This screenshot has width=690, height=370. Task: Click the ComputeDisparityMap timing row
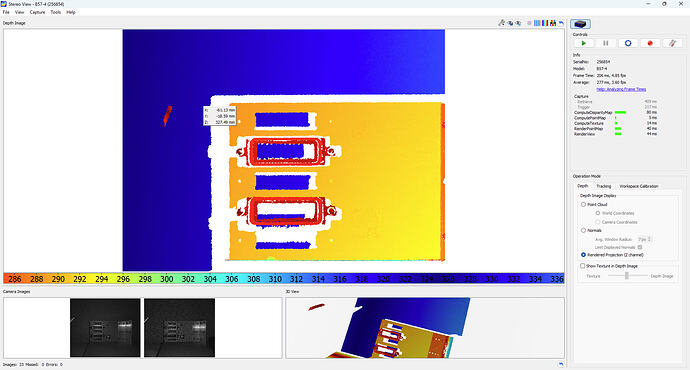coord(615,113)
